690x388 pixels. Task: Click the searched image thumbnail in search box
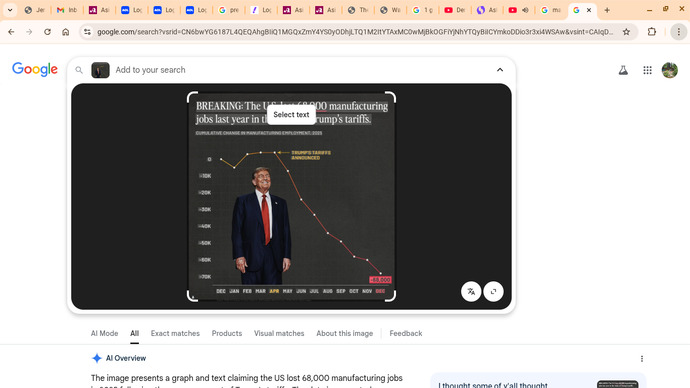click(x=100, y=70)
